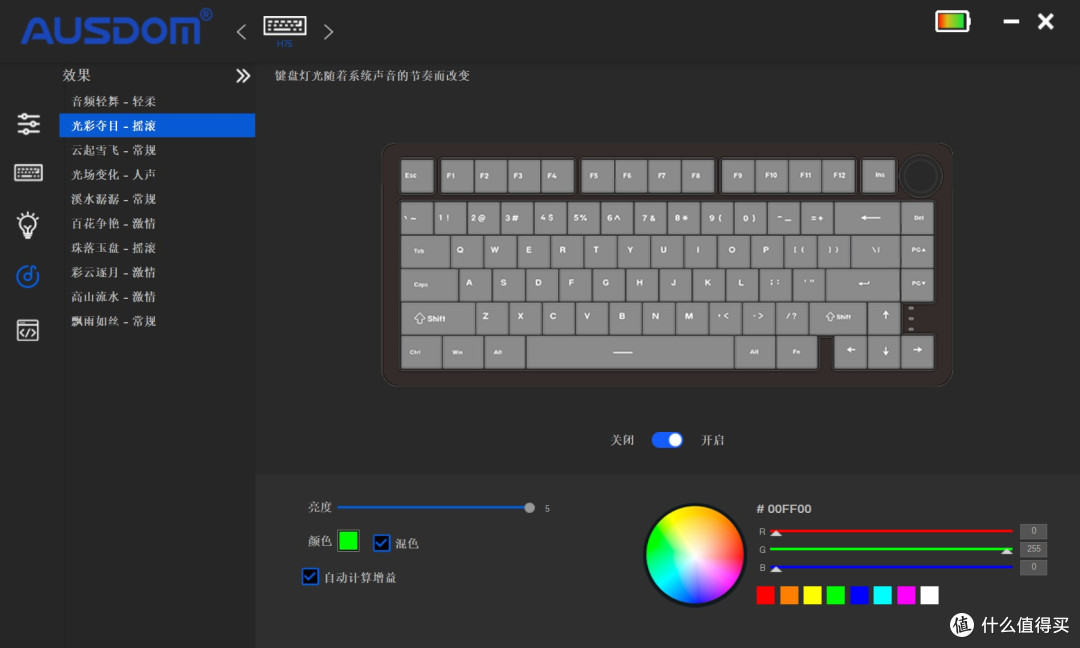The height and width of the screenshot is (648, 1080).
Task: Go to next device with right arrow
Action: point(329,32)
